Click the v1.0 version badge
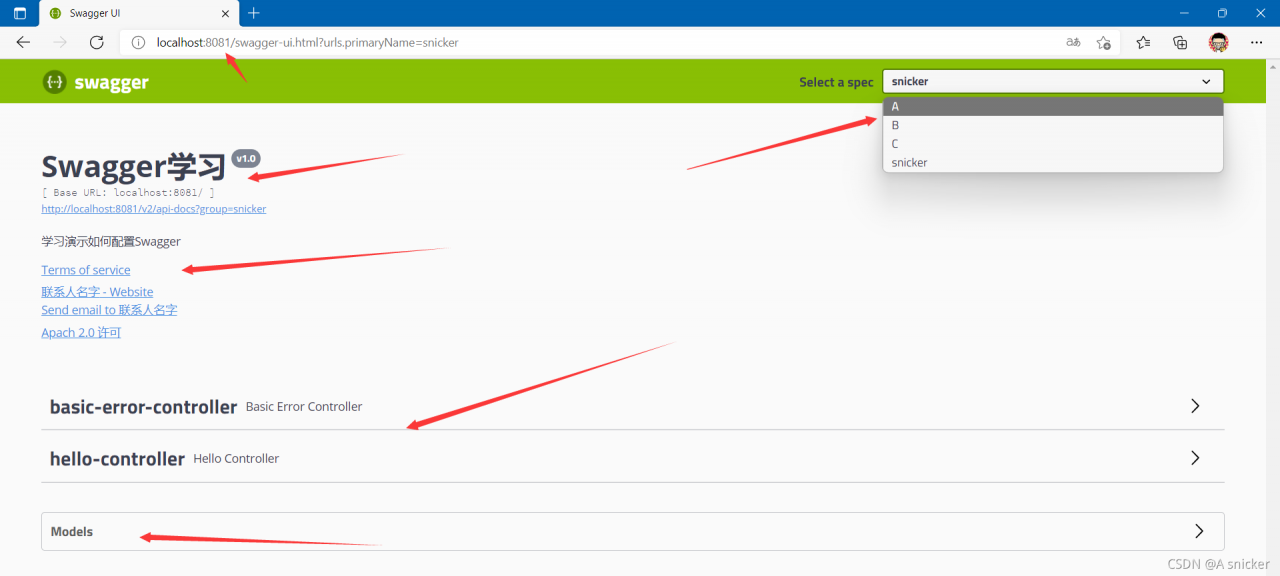Screen dimensions: 1280x576 [x=246, y=158]
